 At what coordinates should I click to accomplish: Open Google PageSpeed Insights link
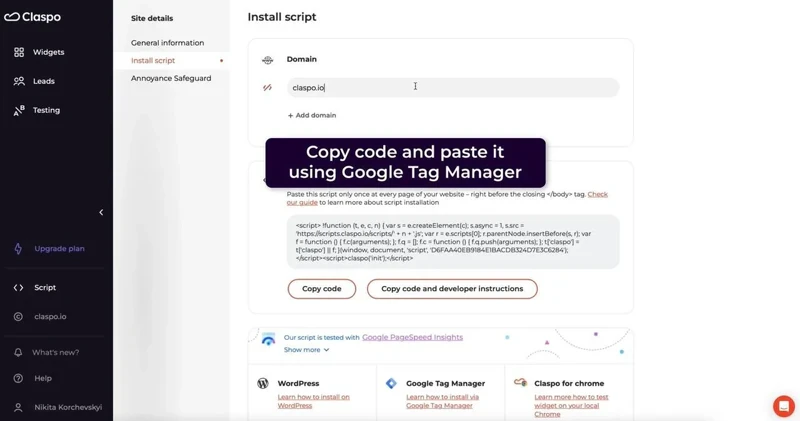[412, 337]
